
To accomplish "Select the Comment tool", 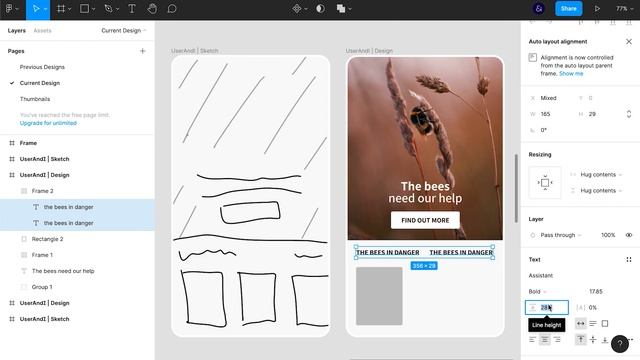I will (x=172, y=9).
